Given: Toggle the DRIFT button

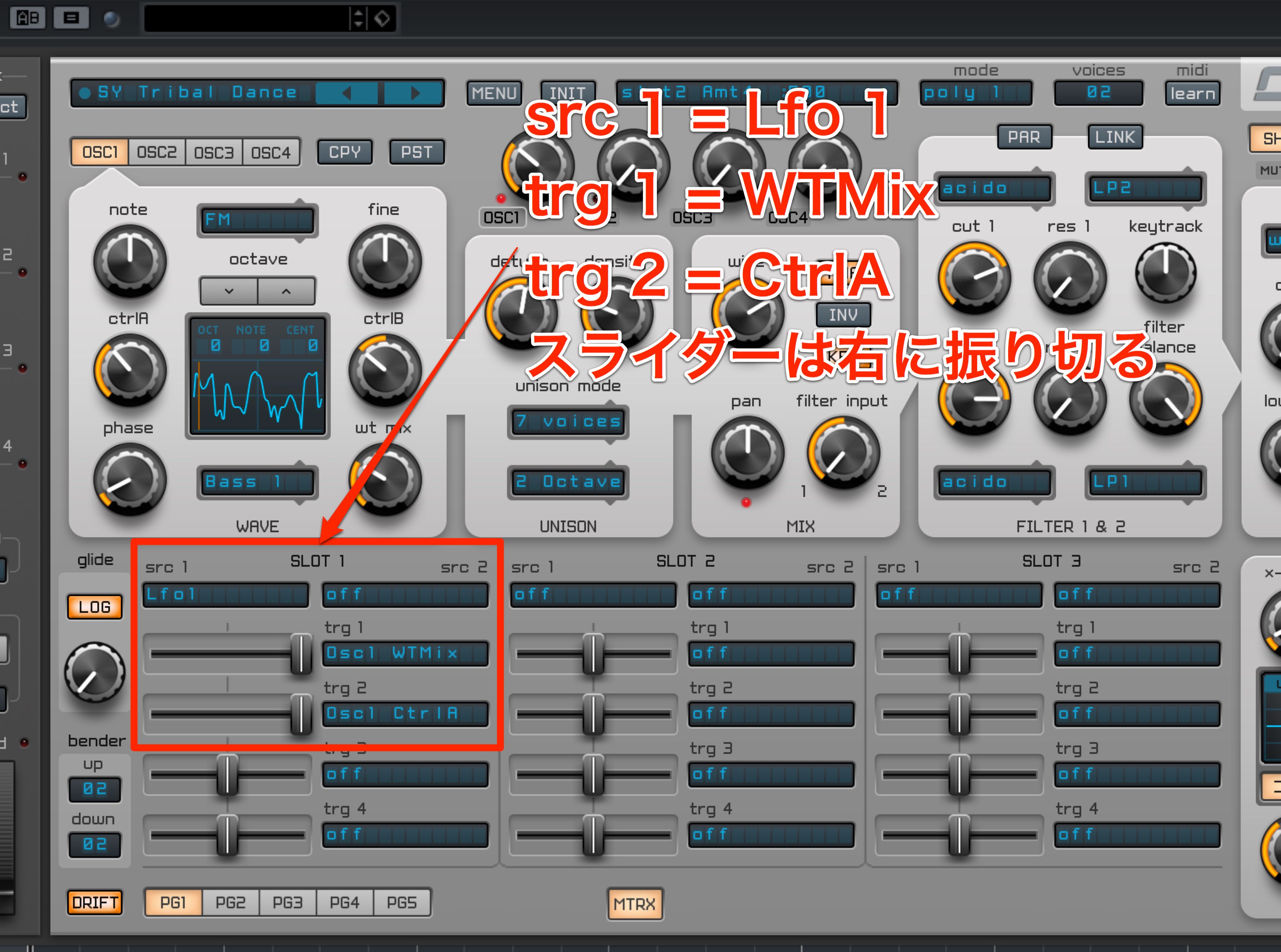Looking at the screenshot, I should tap(95, 902).
